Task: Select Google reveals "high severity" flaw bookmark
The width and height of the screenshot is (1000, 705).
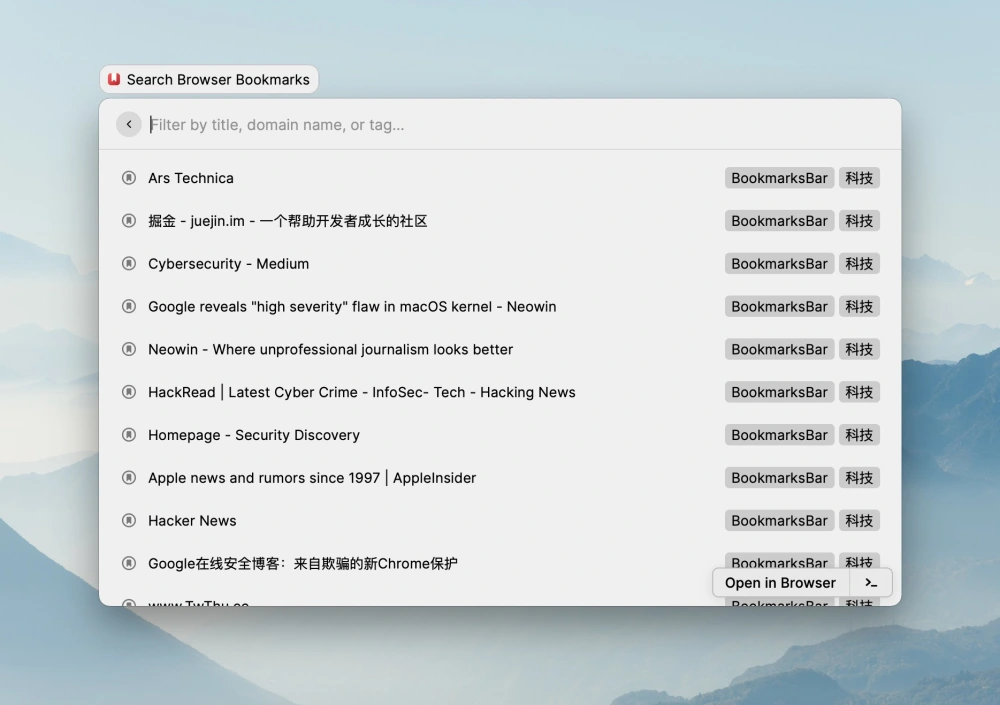Action: (x=500, y=306)
